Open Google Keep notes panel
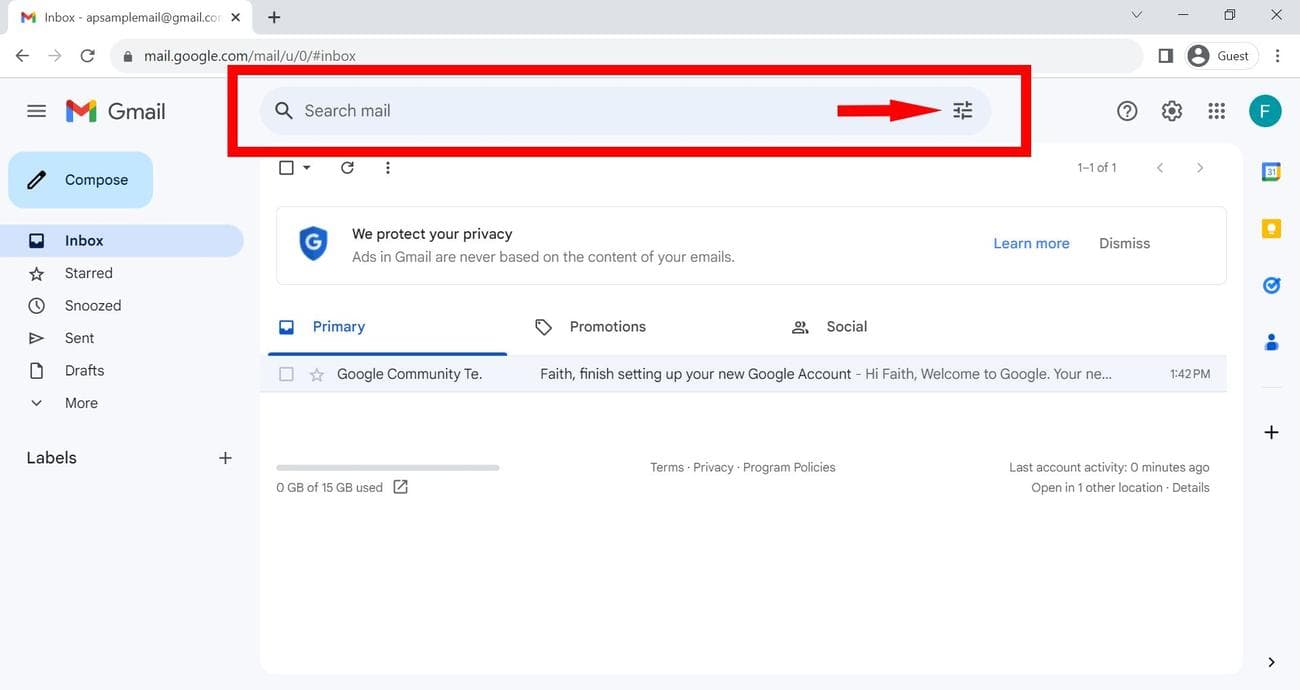The image size is (1300, 690). 1270,228
